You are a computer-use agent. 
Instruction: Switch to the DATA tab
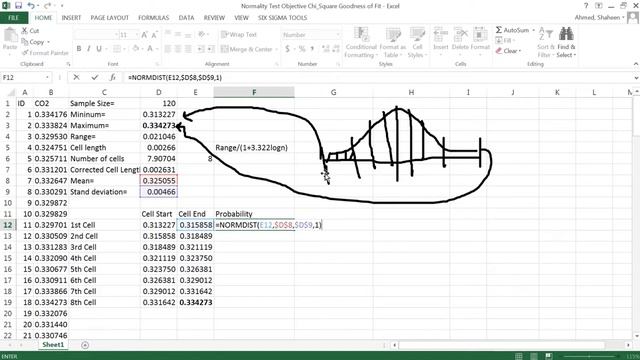[x=186, y=18]
